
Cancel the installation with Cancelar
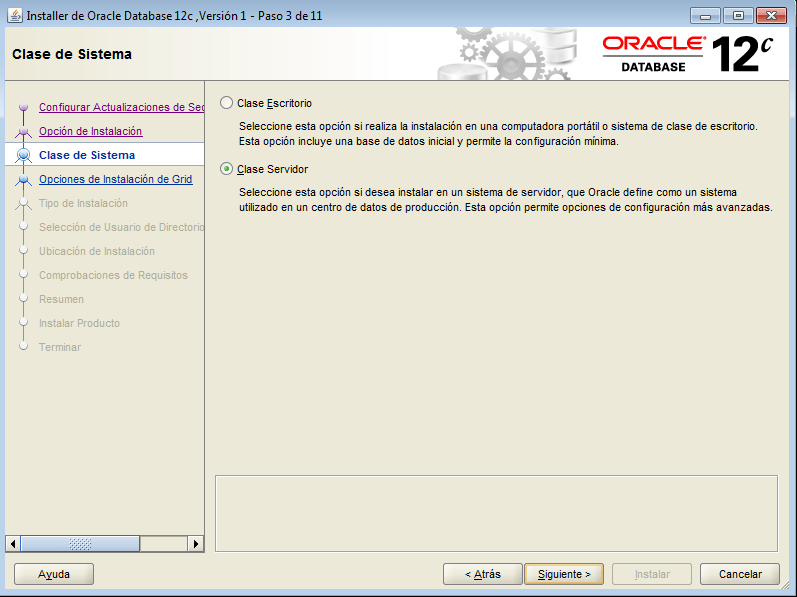coord(740,574)
